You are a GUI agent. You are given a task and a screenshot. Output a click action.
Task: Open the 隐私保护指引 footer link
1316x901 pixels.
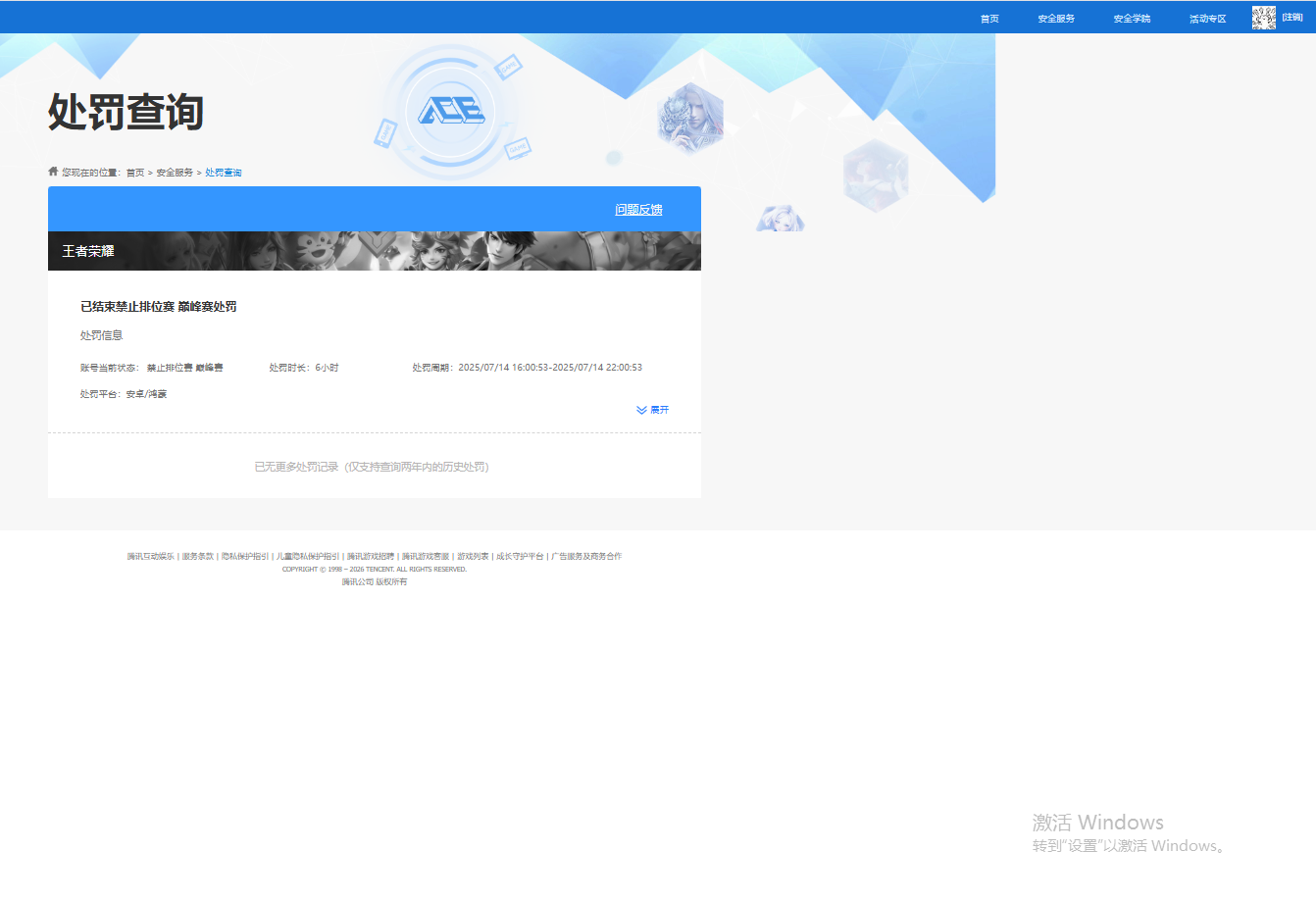click(x=244, y=557)
